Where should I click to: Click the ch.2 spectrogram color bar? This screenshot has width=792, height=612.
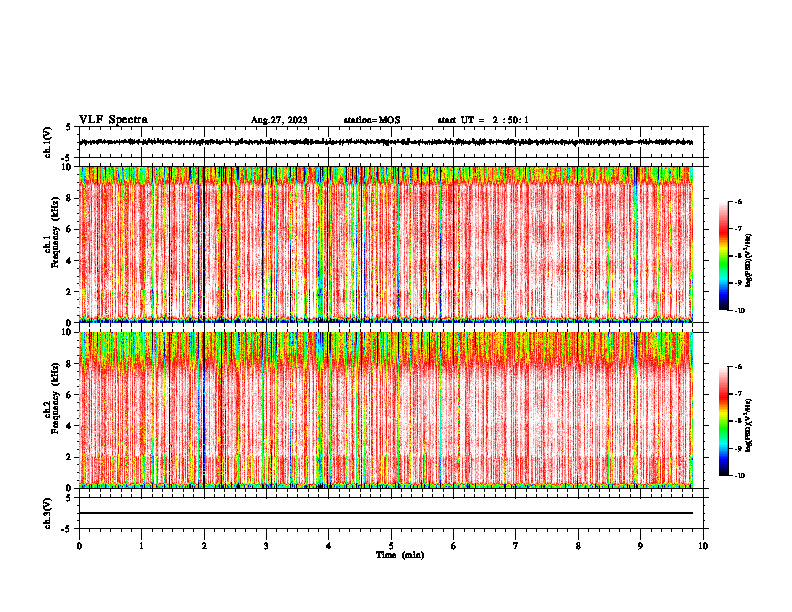(723, 421)
